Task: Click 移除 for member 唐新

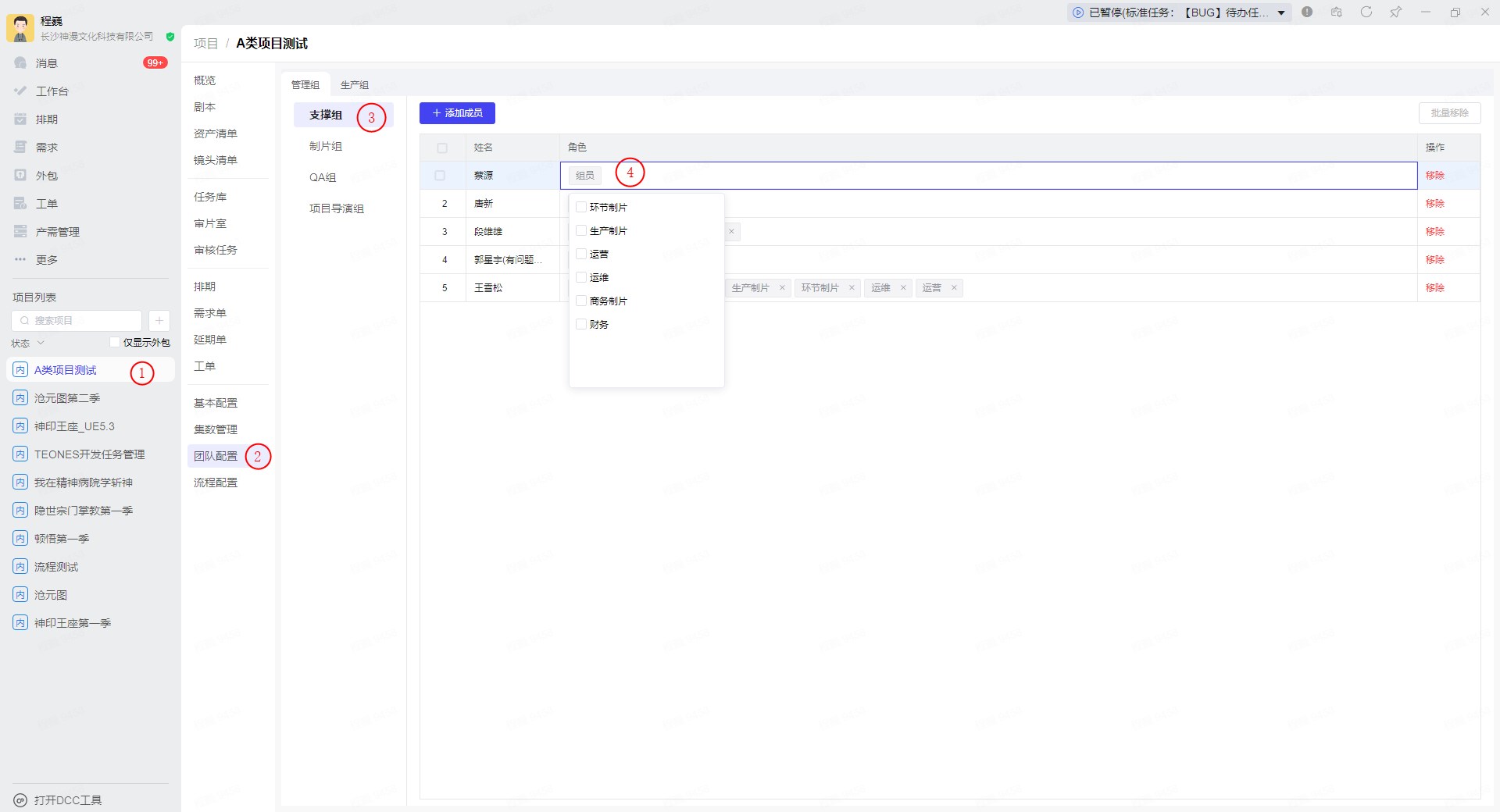Action: (x=1434, y=204)
